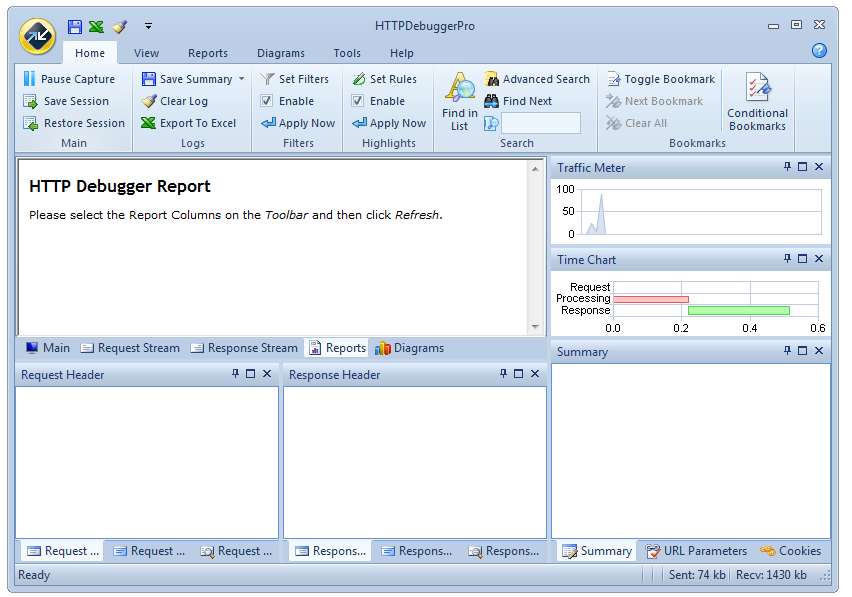Open the quick access toolbar customize arrow
This screenshot has height=597, width=852.
[148, 26]
